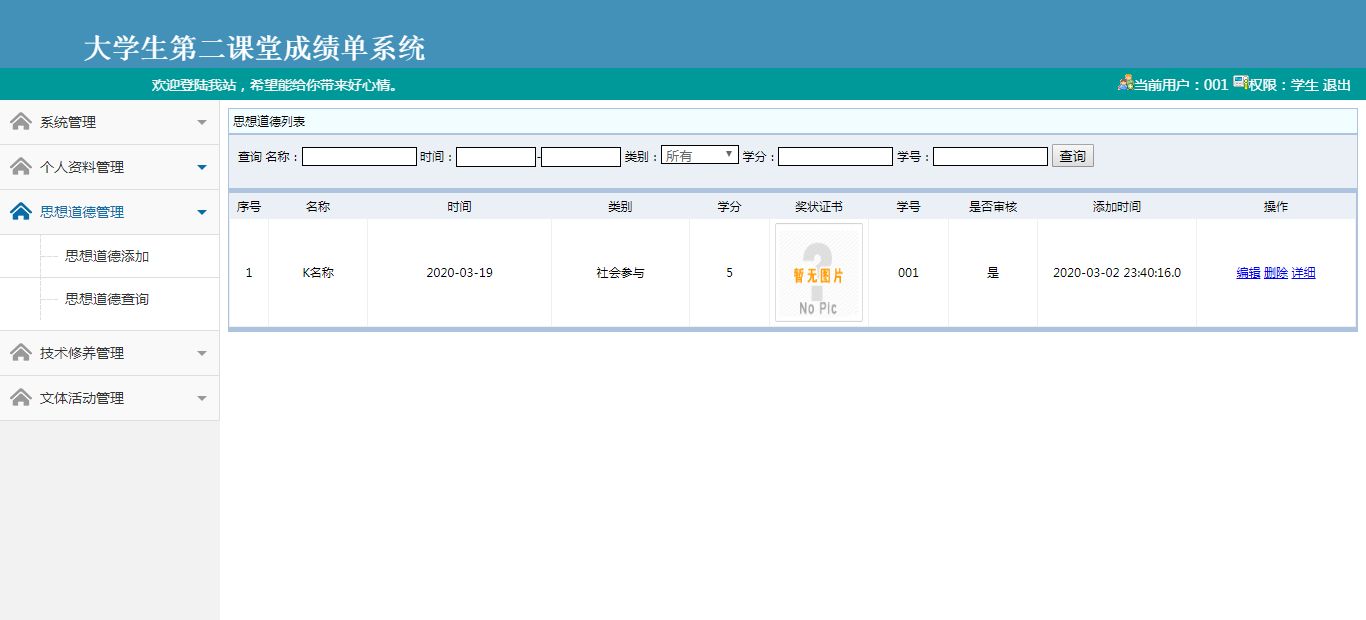Open 个人资料管理 menu section

click(109, 167)
